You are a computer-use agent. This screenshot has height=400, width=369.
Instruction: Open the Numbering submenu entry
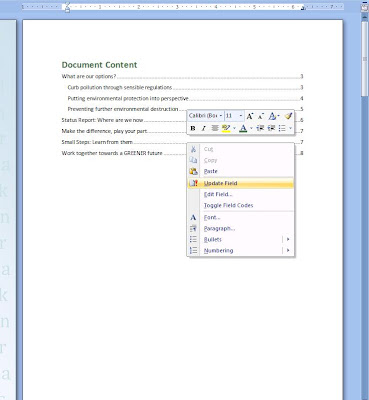click(241, 250)
